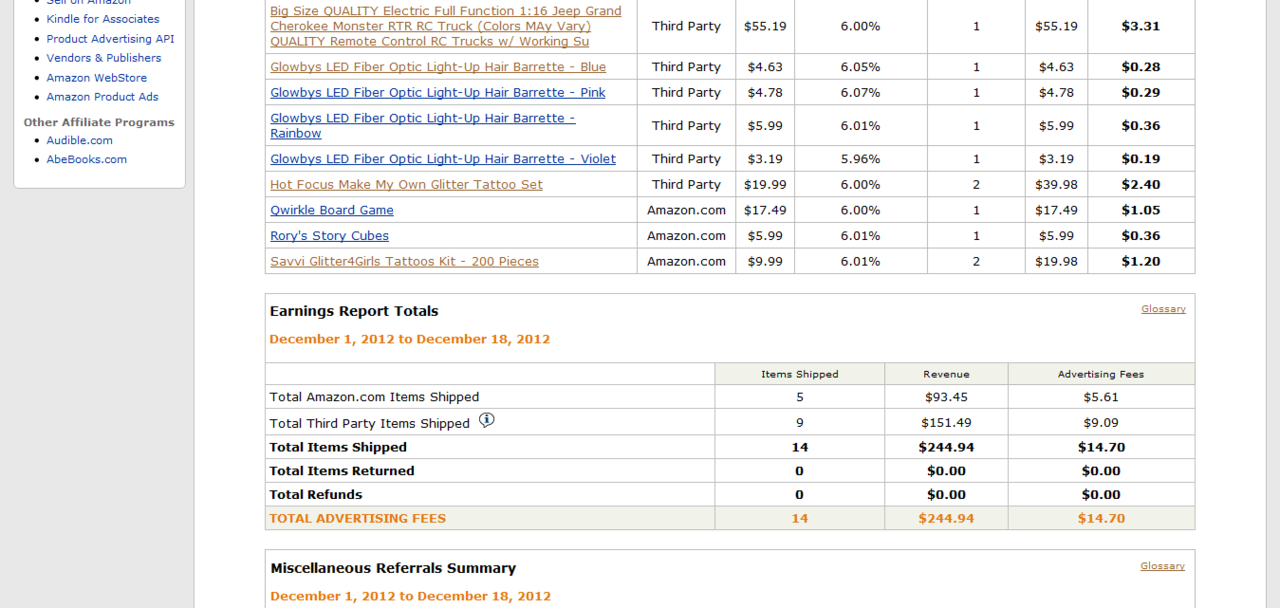This screenshot has width=1280, height=608.
Task: Click Third Party seller in Hot Focus row
Action: coord(686,185)
